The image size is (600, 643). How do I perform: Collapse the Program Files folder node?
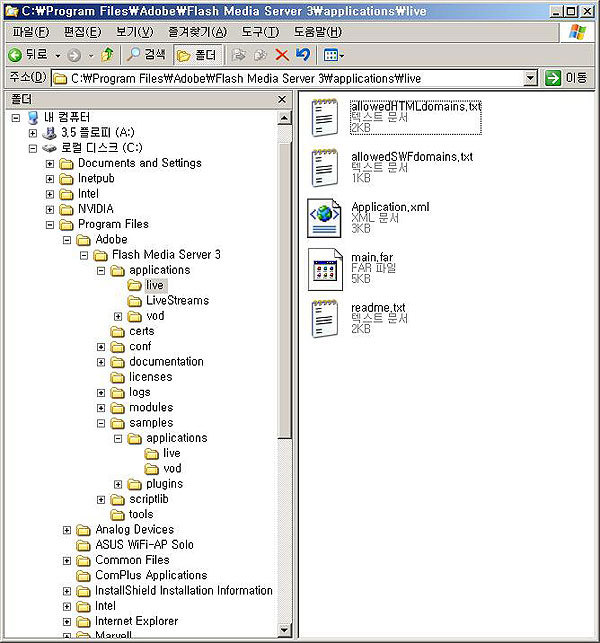50,225
